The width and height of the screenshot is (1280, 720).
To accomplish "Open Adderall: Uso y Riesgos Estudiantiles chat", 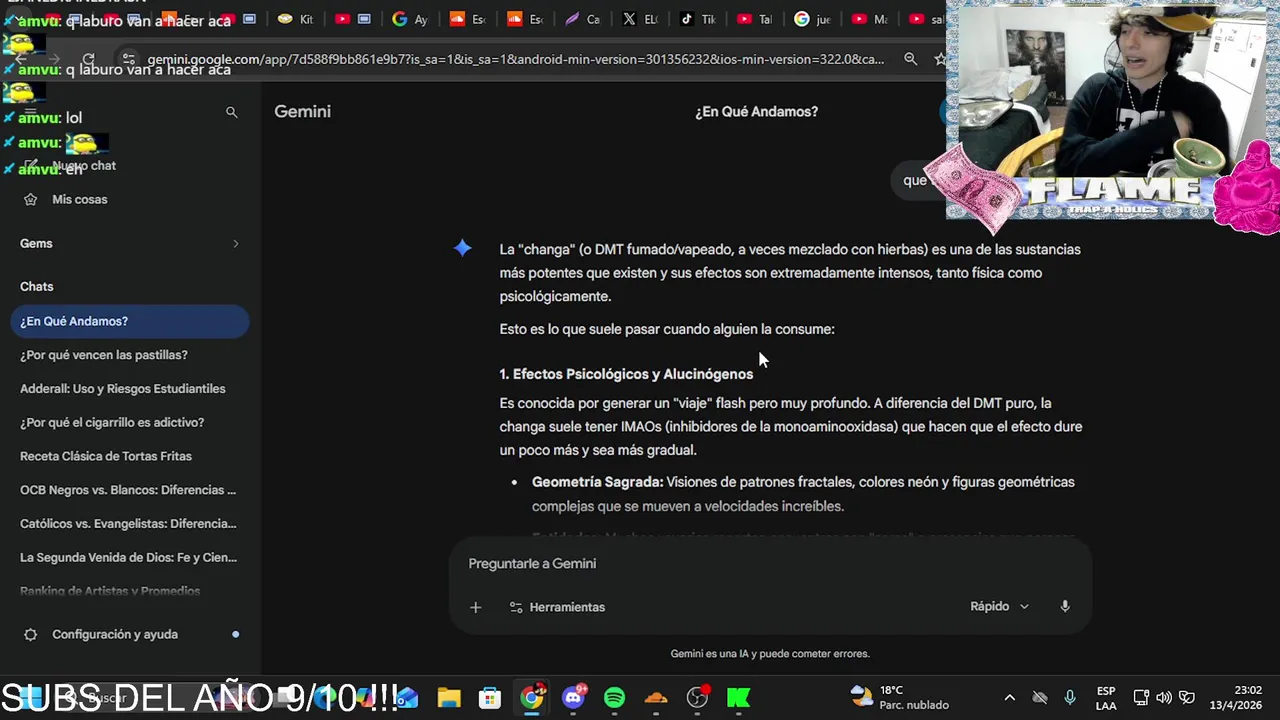I will point(129,389).
